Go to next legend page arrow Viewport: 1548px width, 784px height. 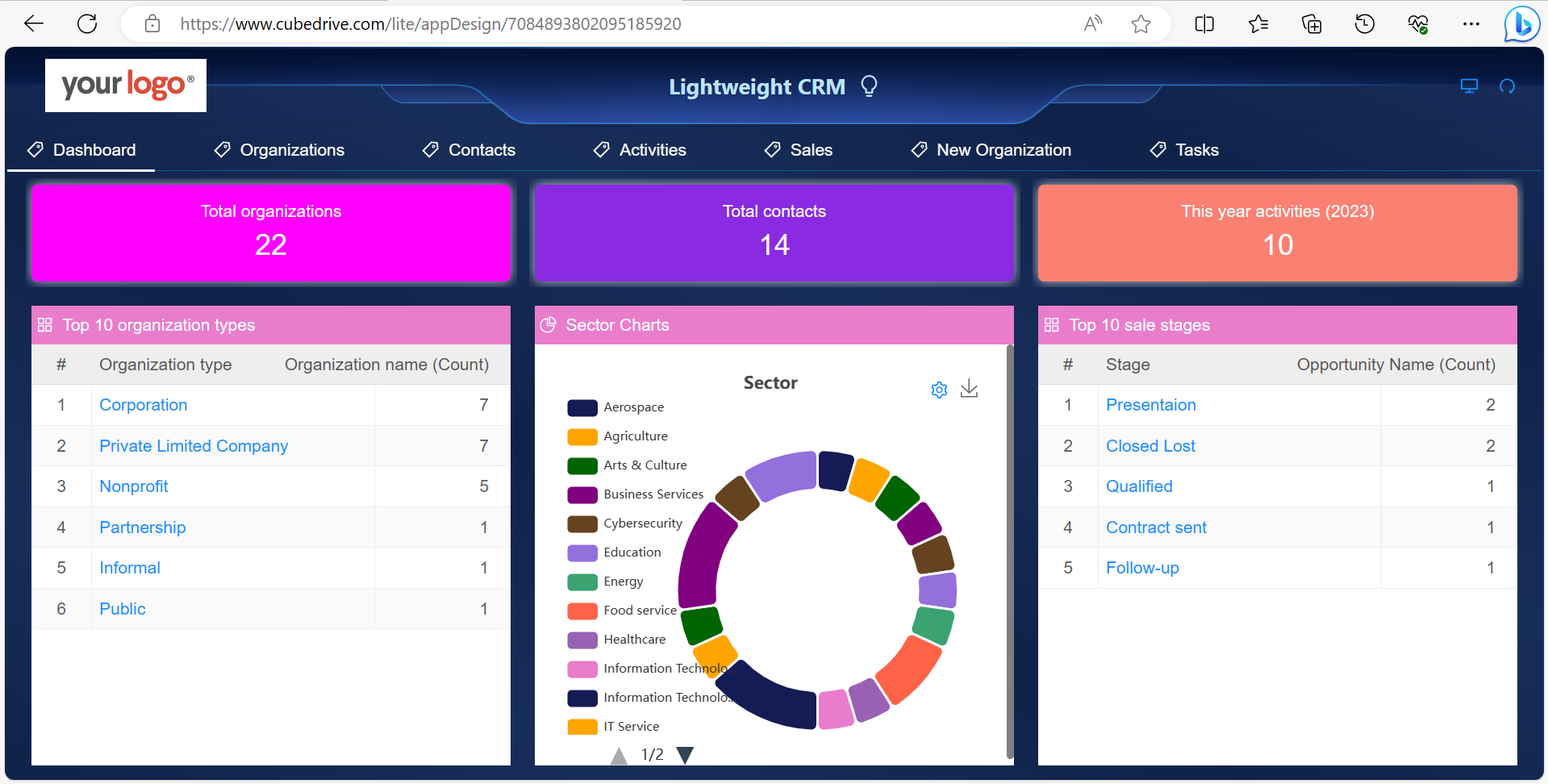pos(685,755)
